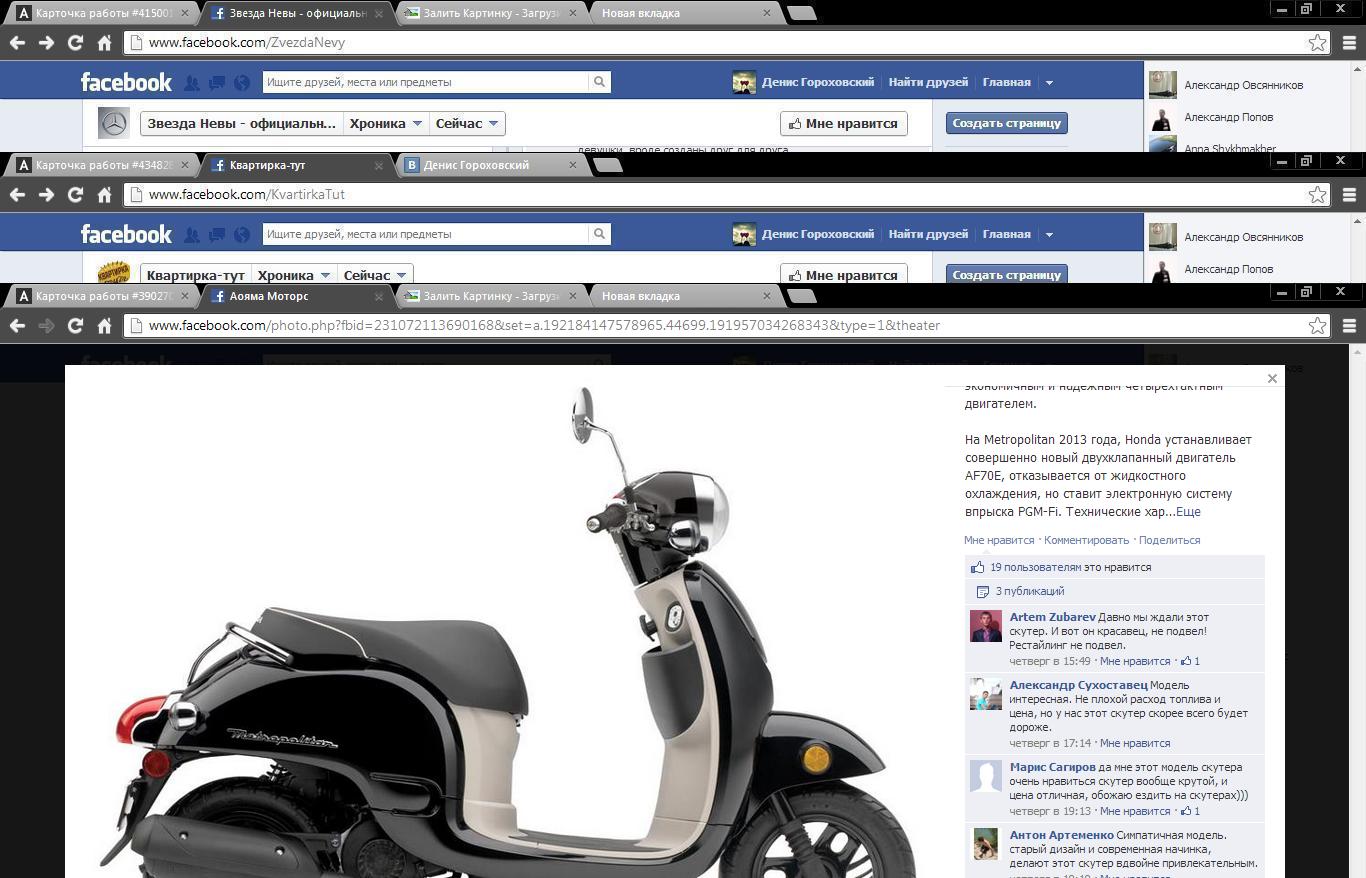1366x878 pixels.
Task: Bookmark the photo.php page with the star
Action: (x=1317, y=325)
